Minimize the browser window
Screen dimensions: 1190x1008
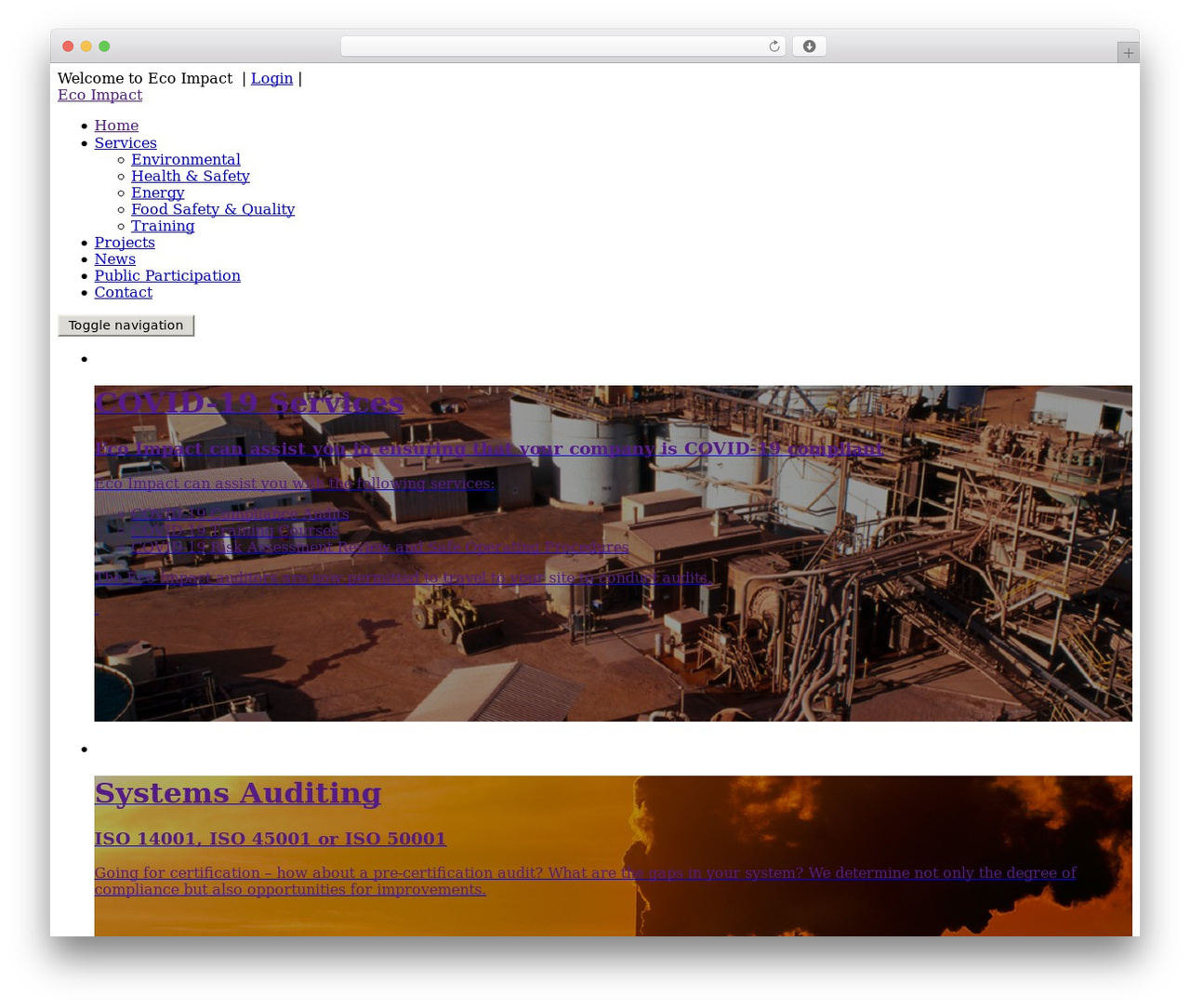point(86,46)
